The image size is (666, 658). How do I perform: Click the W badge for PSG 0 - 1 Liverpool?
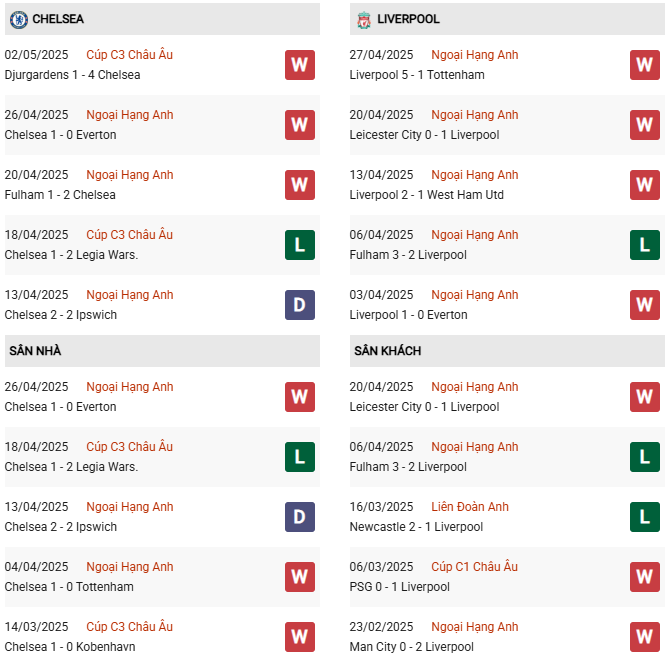[645, 577]
